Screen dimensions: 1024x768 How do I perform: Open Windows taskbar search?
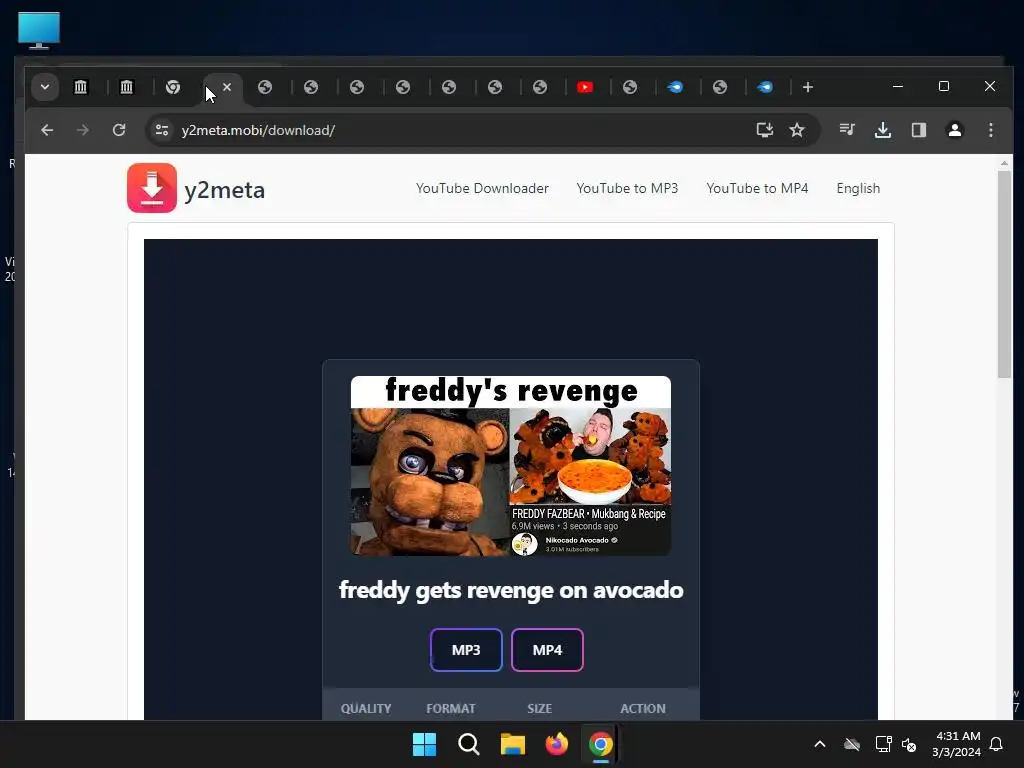[x=468, y=744]
